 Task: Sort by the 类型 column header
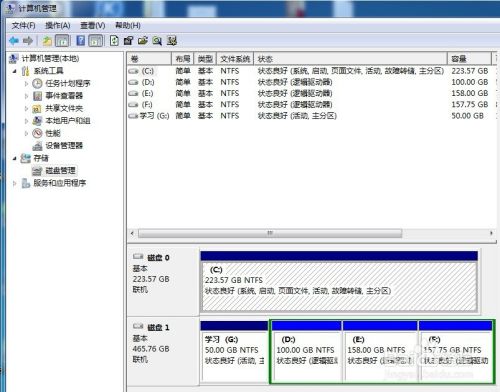coord(205,59)
